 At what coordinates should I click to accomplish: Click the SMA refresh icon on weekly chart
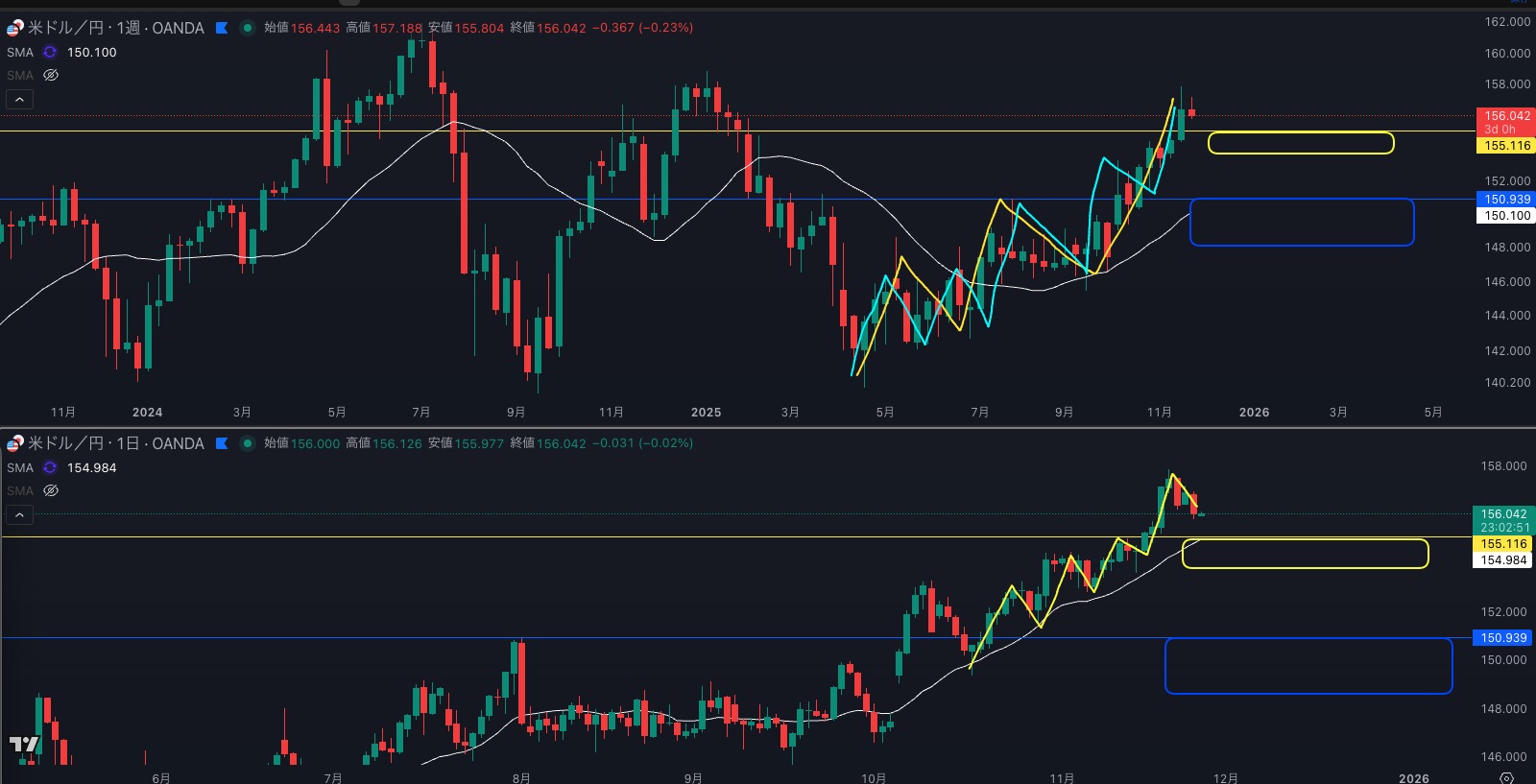pos(50,53)
